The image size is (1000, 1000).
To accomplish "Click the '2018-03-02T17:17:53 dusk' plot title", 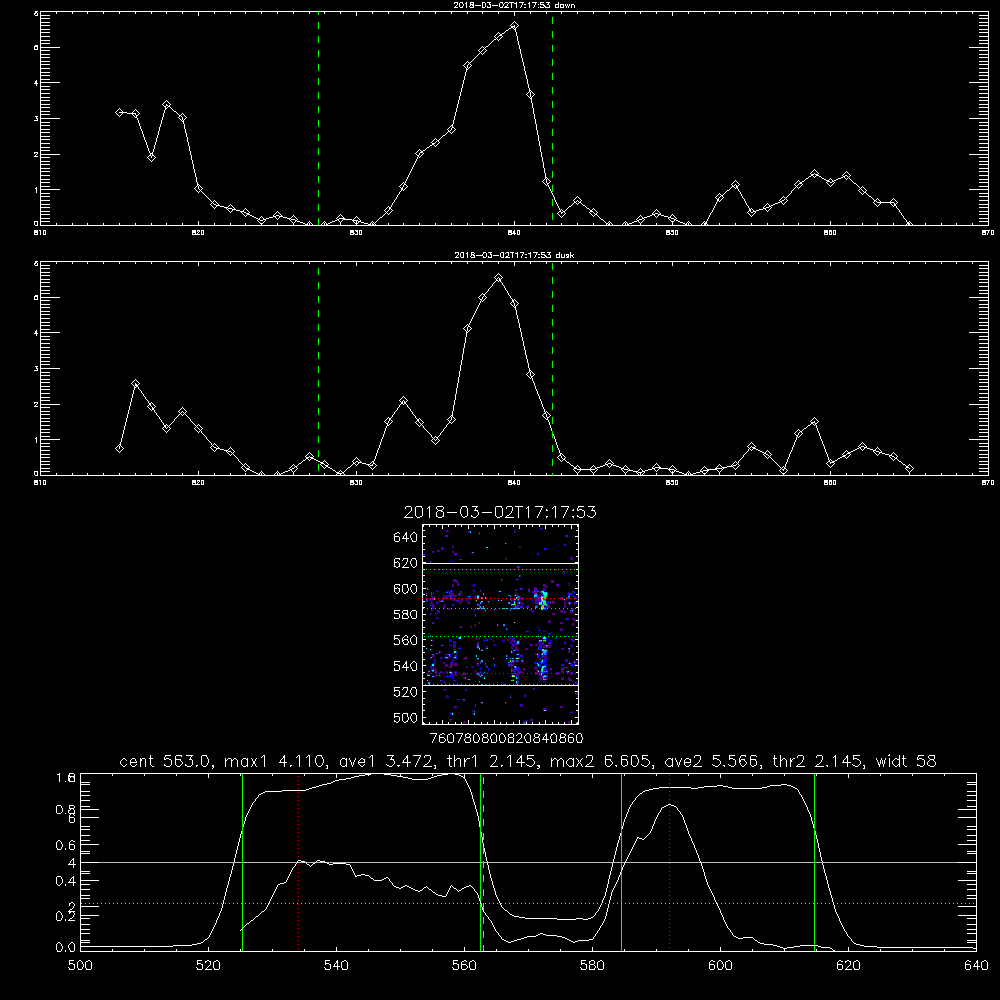I will tap(514, 255).
